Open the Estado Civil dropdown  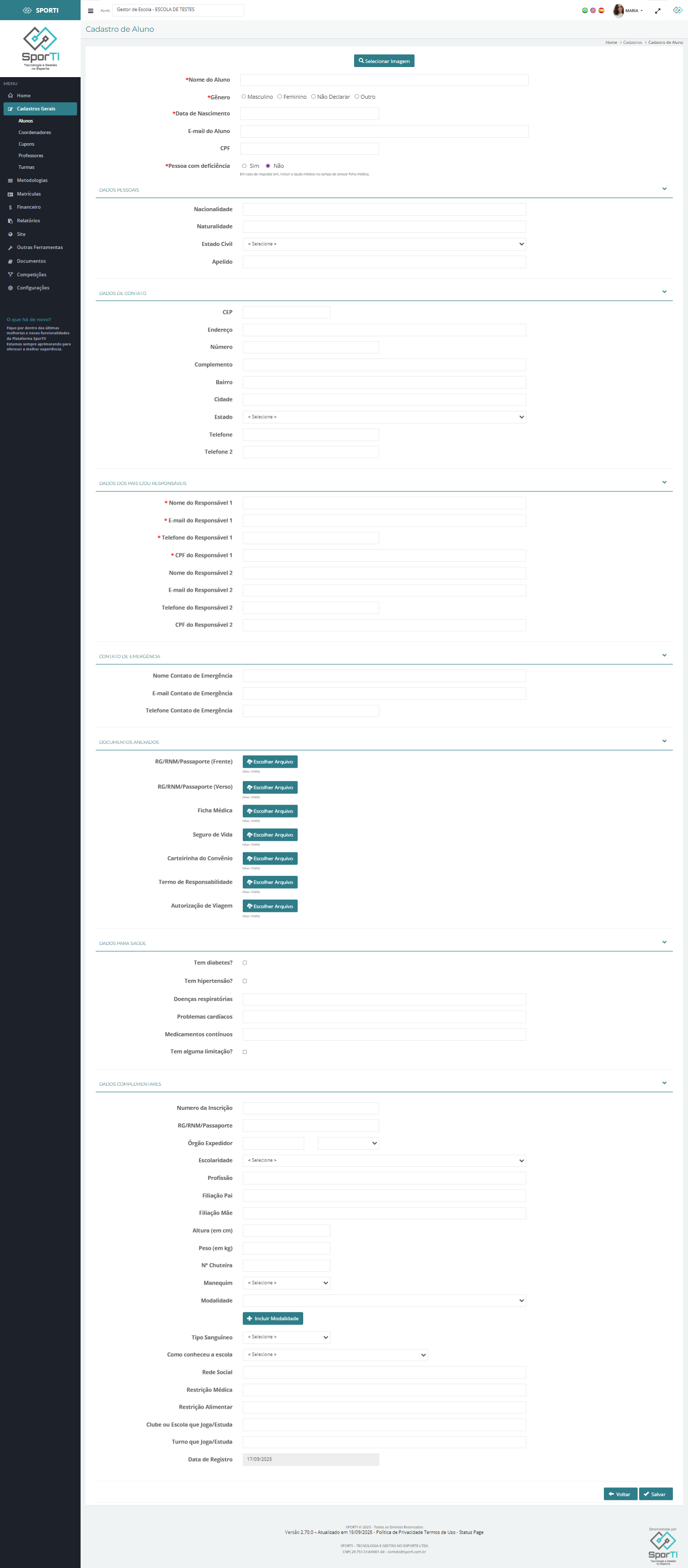click(x=384, y=244)
